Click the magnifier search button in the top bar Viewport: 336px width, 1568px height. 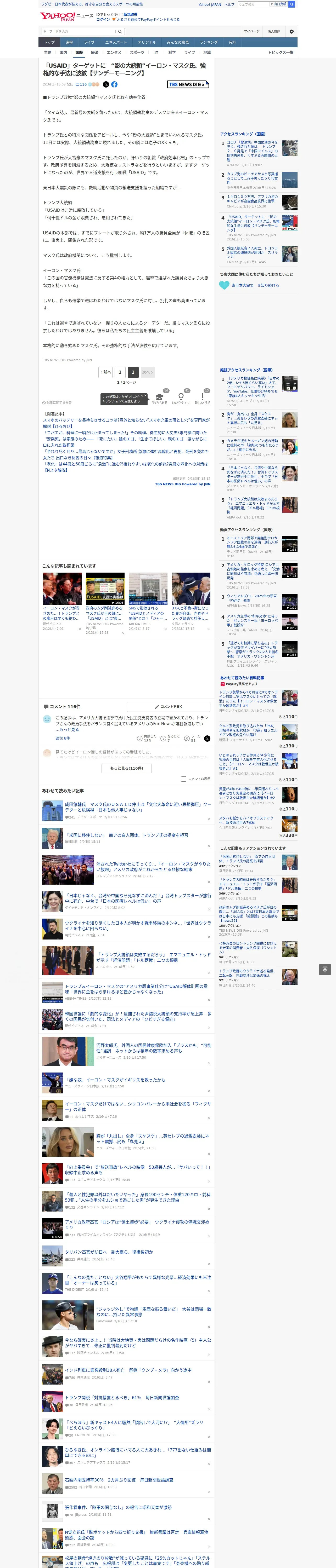(x=292, y=4)
